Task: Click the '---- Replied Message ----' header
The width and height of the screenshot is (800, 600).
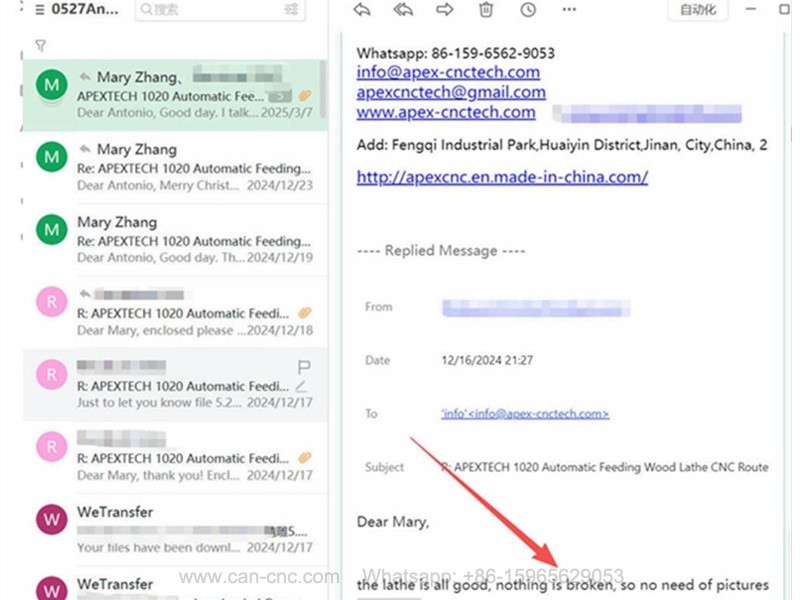Action: coord(441,251)
